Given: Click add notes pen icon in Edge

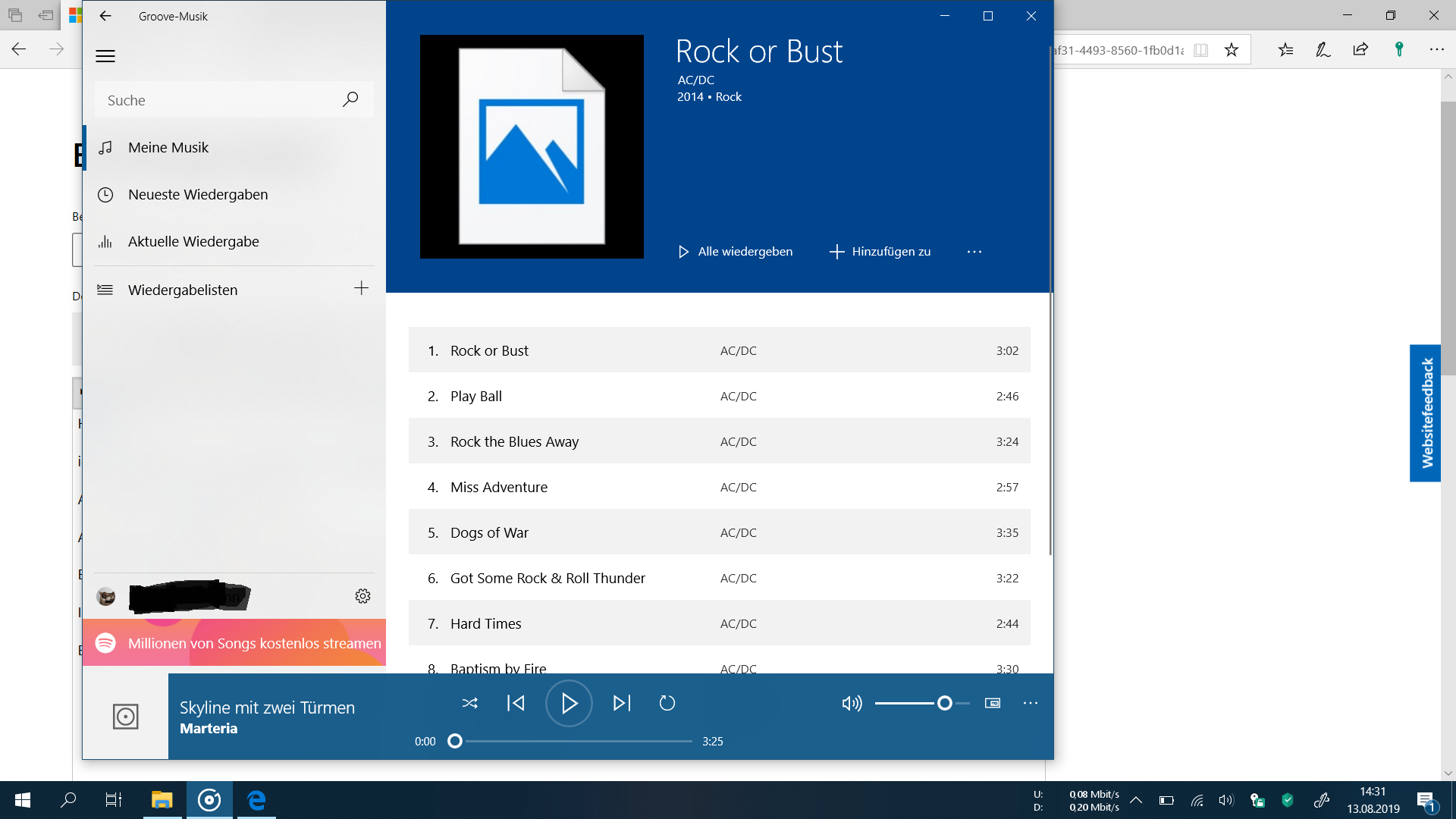Looking at the screenshot, I should coord(1323,49).
